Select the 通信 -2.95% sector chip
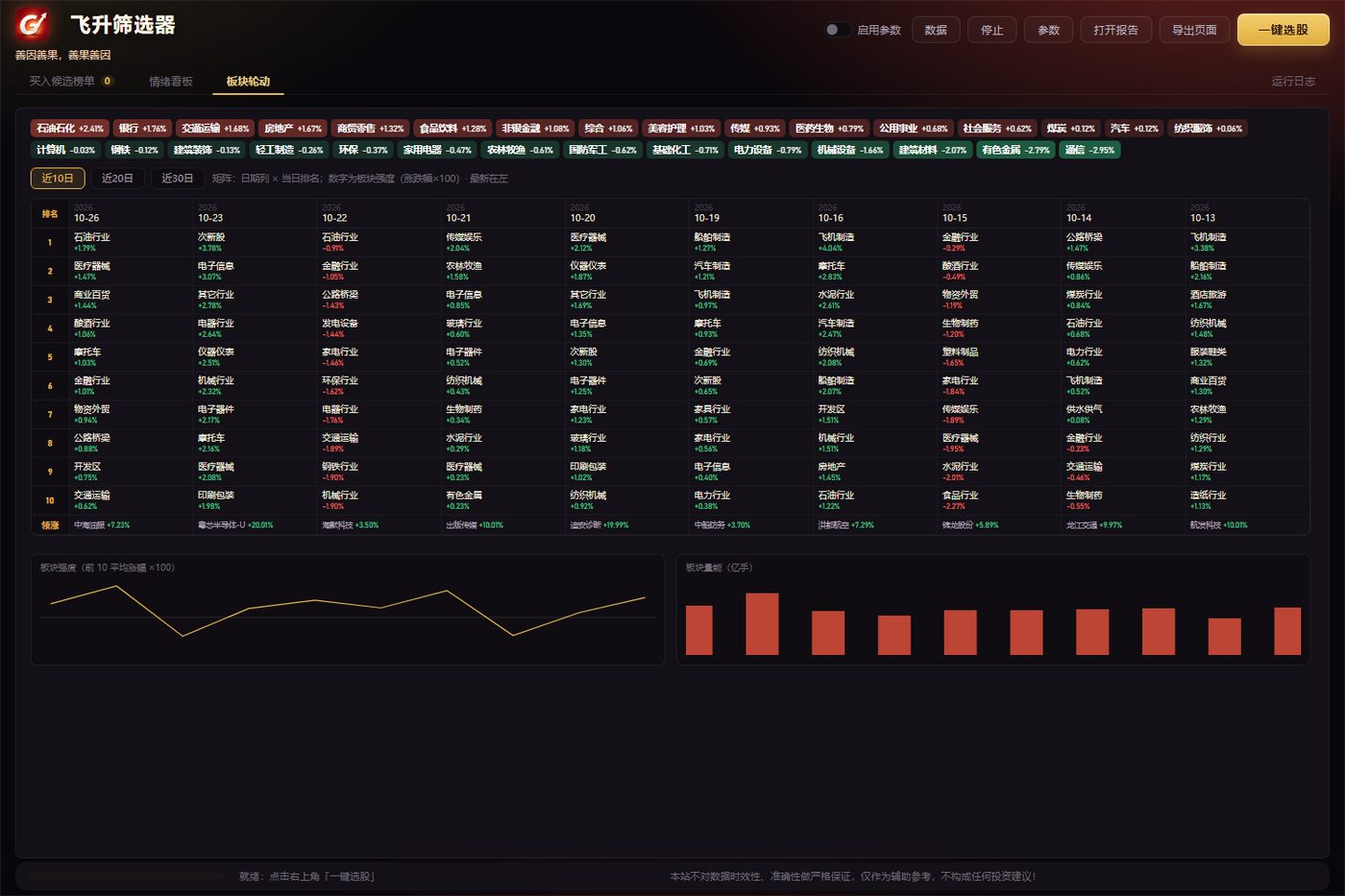1345x896 pixels. point(1089,150)
